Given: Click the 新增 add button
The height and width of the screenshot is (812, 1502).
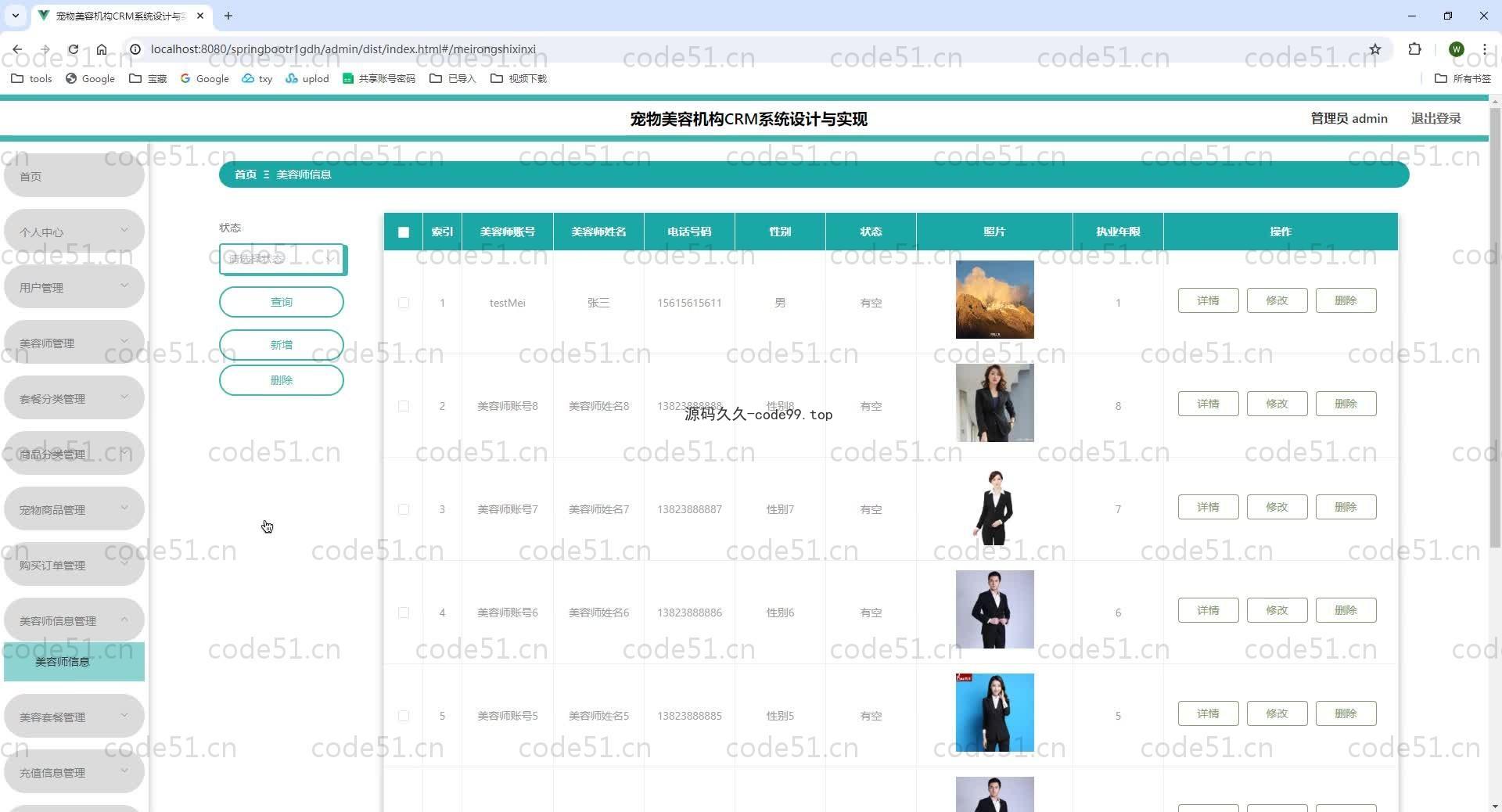Looking at the screenshot, I should coord(282,345).
